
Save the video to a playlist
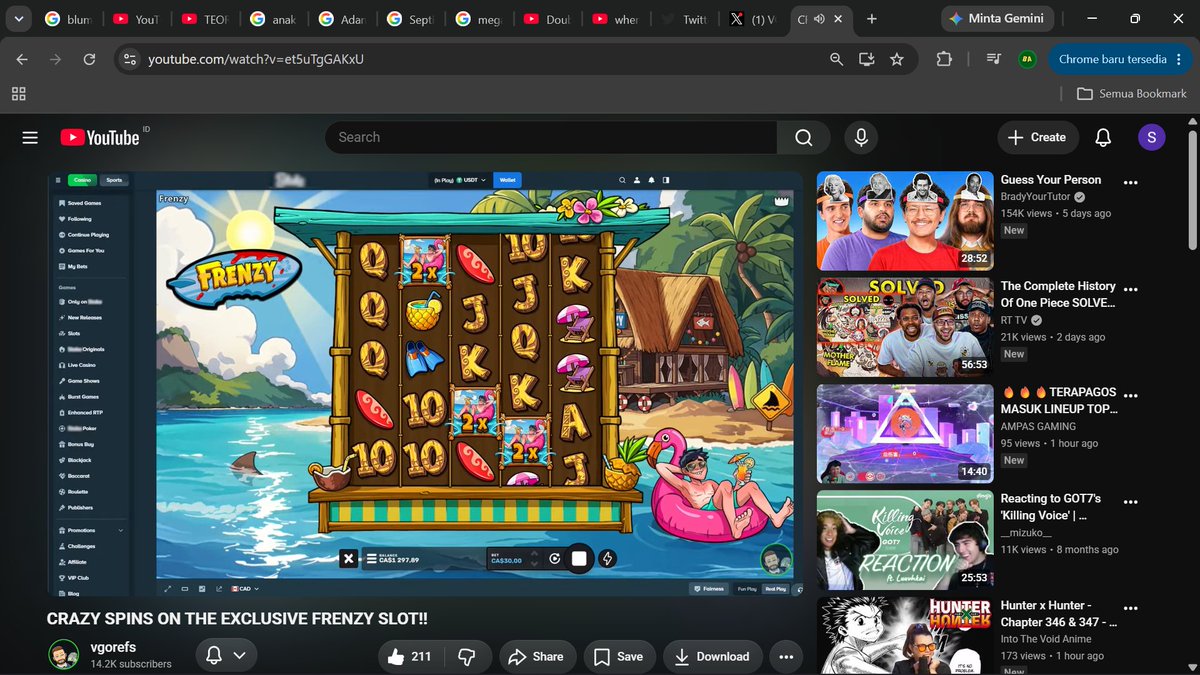618,656
